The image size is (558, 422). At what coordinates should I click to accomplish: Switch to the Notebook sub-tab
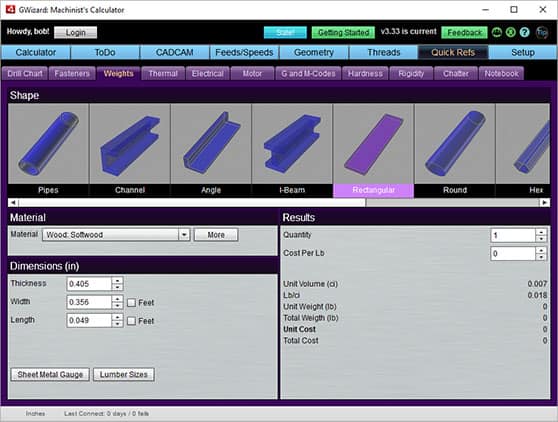coord(501,74)
